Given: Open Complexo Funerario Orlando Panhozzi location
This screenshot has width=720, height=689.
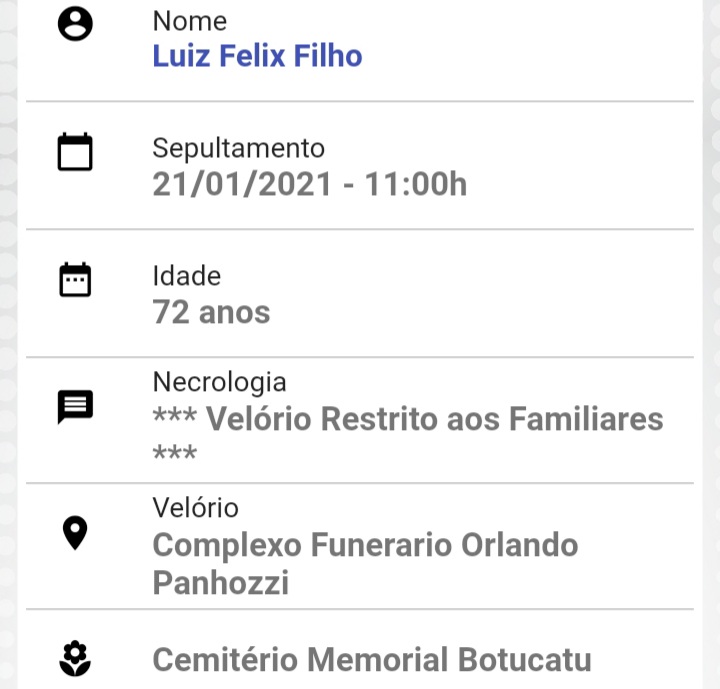Looking at the screenshot, I should pos(365,563).
